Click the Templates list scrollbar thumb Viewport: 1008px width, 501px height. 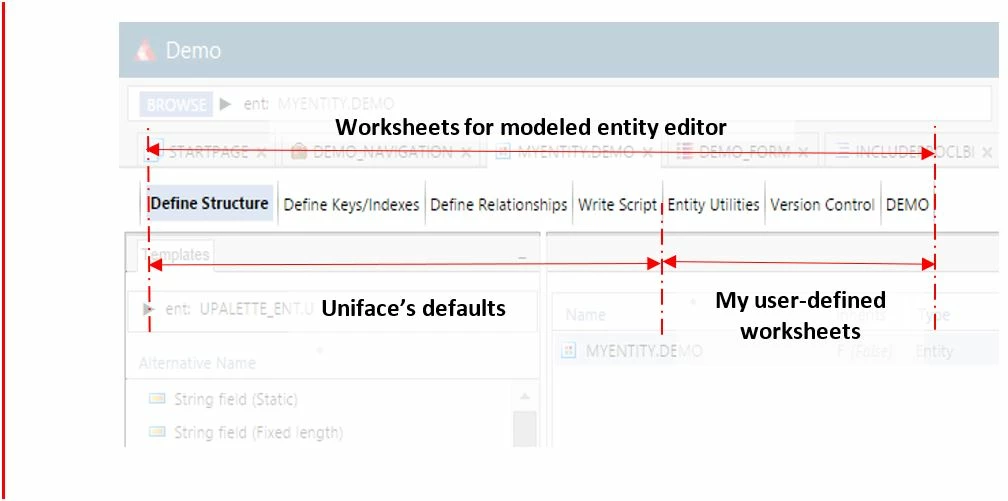coord(525,429)
